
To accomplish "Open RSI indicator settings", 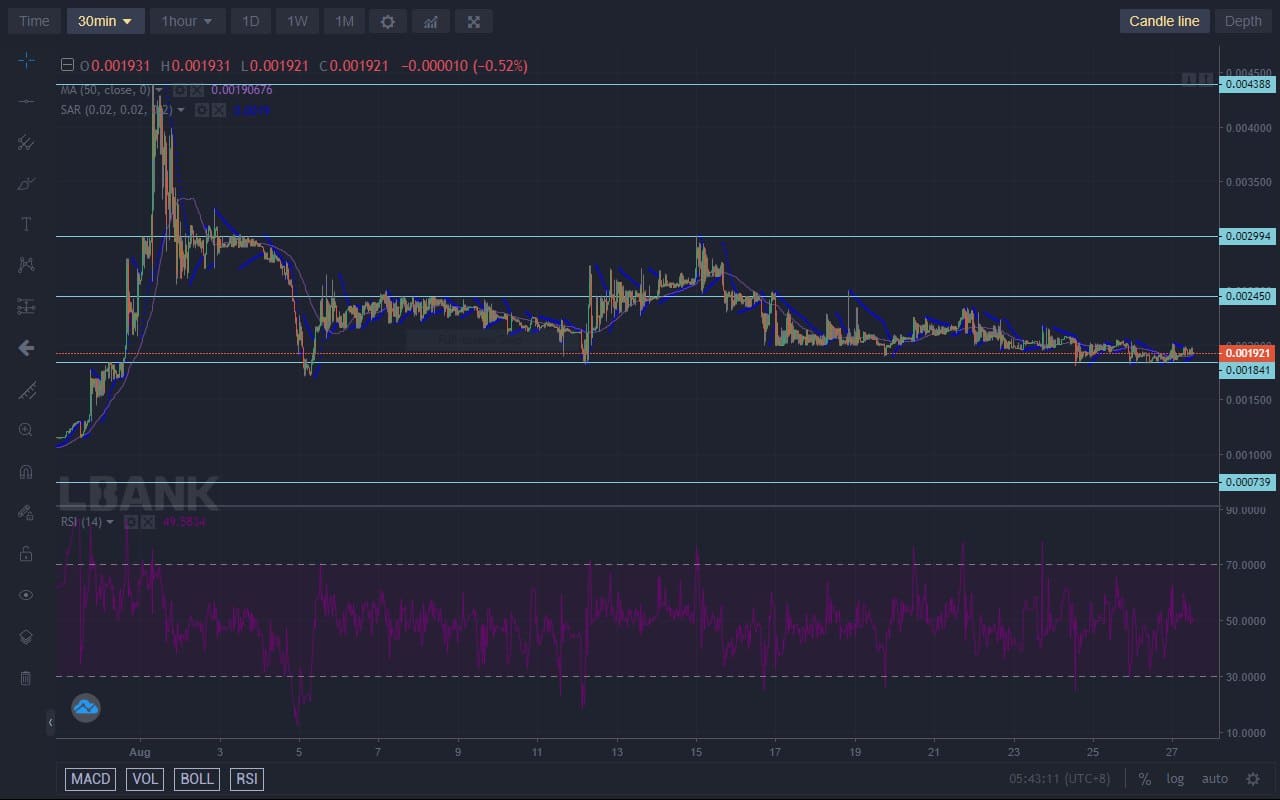I will coord(131,522).
